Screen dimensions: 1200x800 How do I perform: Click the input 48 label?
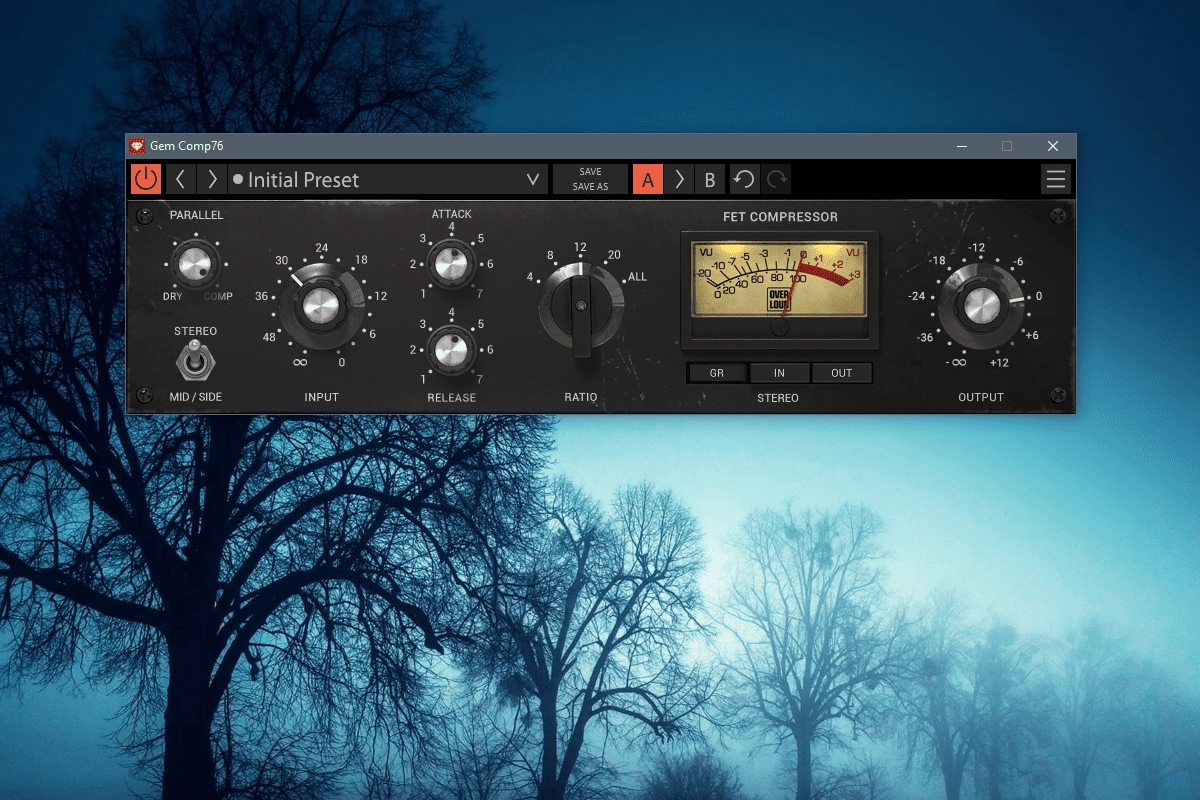[269, 337]
